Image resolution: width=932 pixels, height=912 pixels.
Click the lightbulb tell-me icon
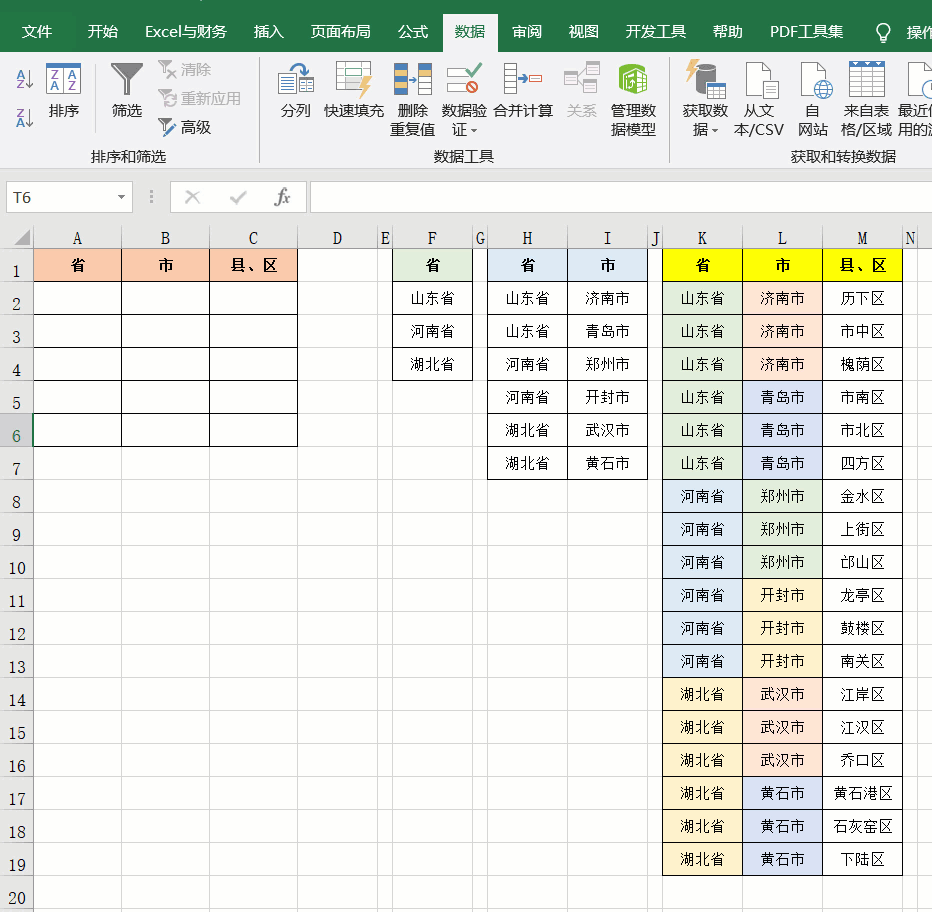(883, 32)
